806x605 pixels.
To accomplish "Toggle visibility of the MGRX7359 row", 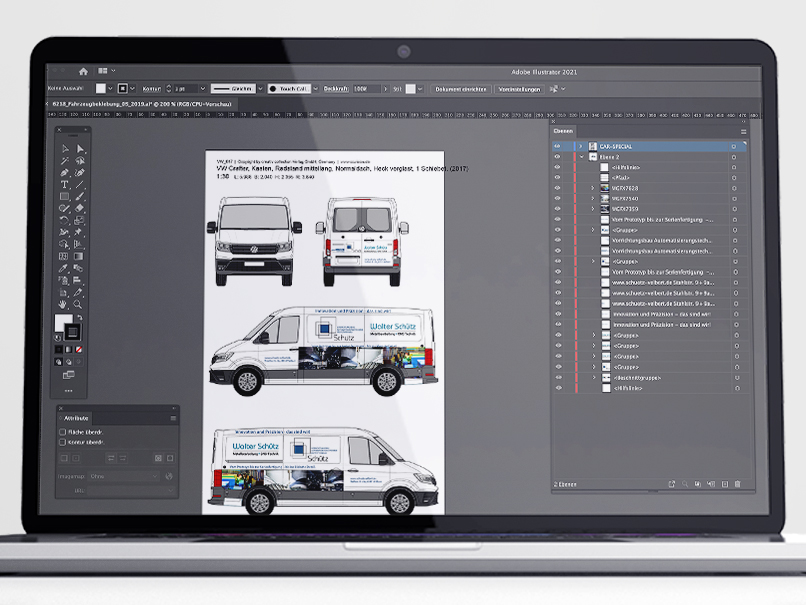I will tap(557, 209).
